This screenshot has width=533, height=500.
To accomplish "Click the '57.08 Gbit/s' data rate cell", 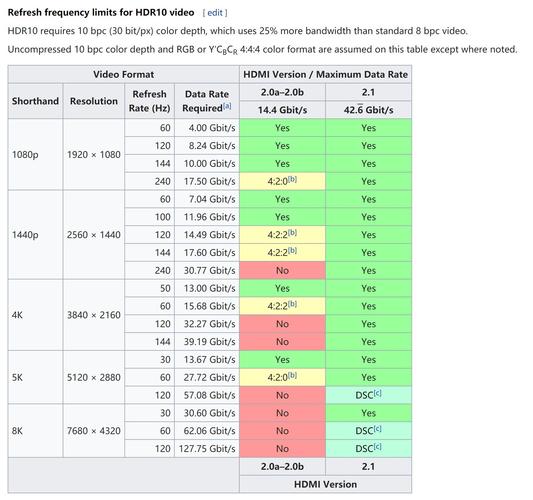I will click(207, 395).
